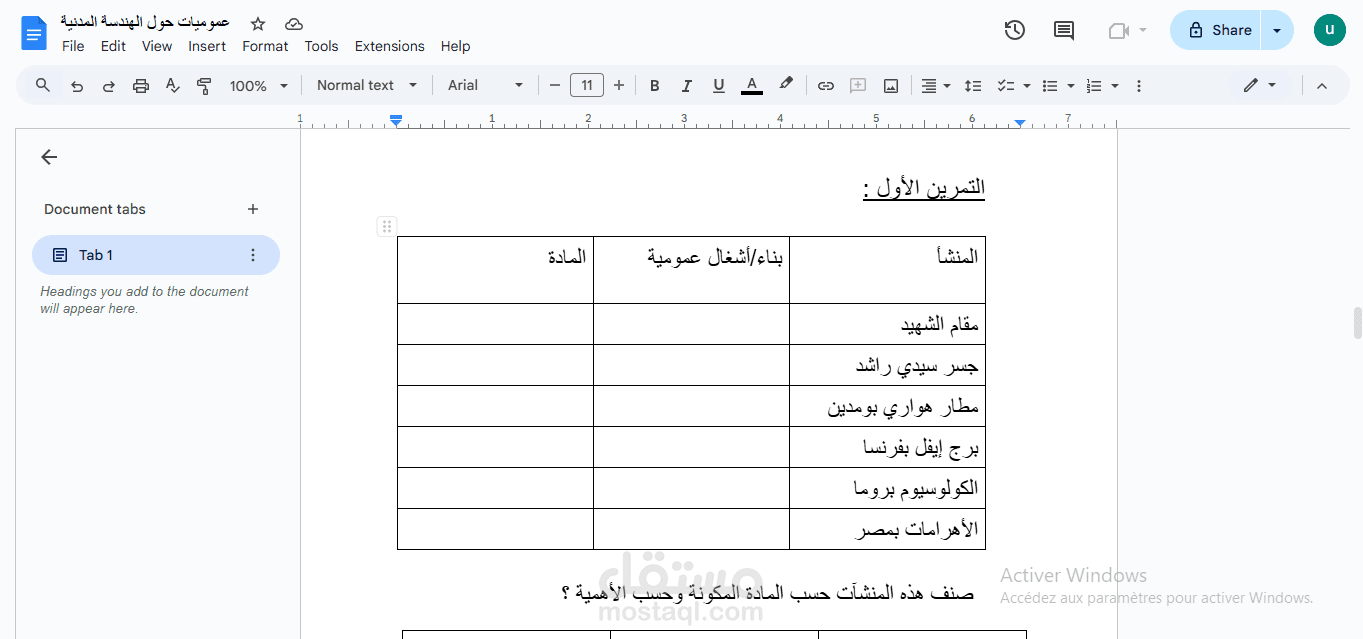The width and height of the screenshot is (1363, 639).
Task: Toggle italic formatting
Action: pos(686,86)
